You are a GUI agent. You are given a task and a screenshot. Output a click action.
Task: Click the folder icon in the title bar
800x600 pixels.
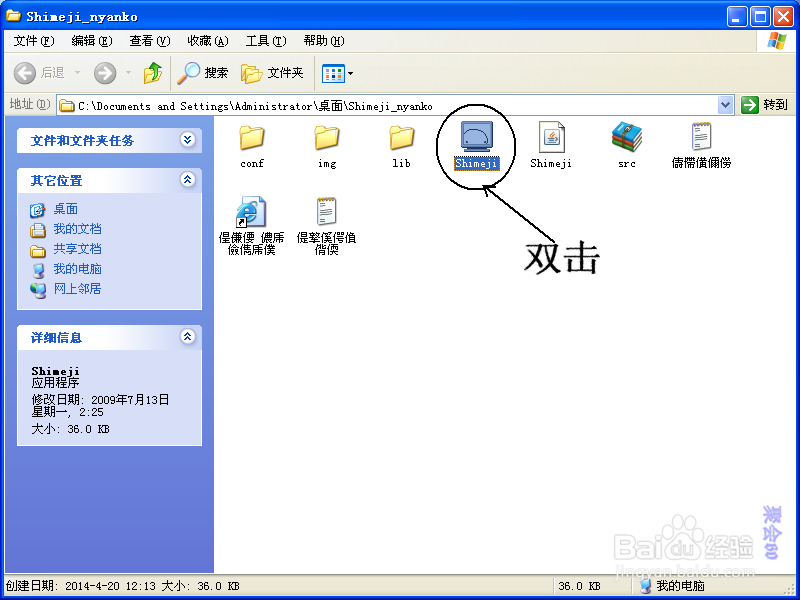pyautogui.click(x=13, y=16)
